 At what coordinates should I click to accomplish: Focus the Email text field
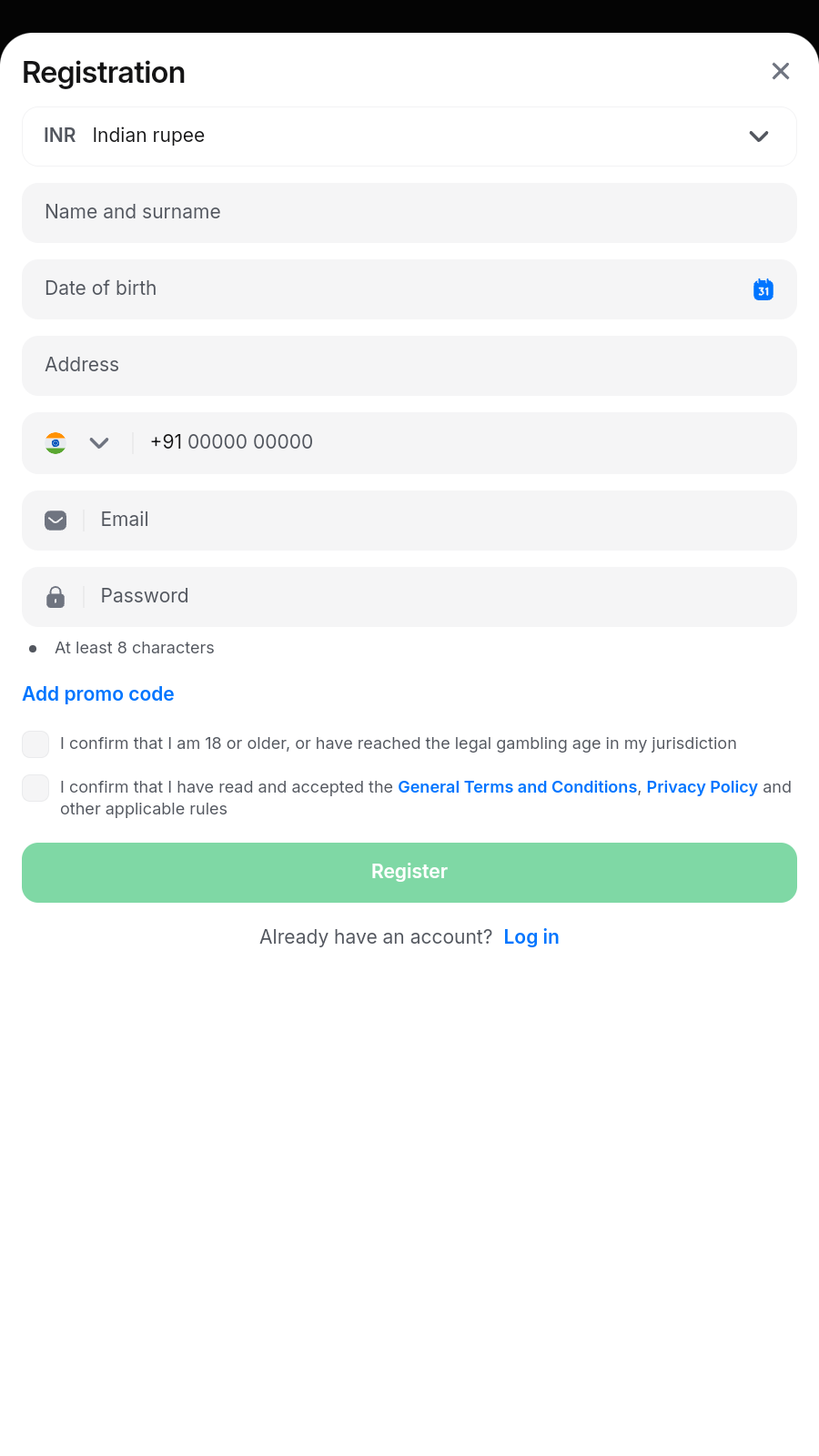[x=437, y=521]
